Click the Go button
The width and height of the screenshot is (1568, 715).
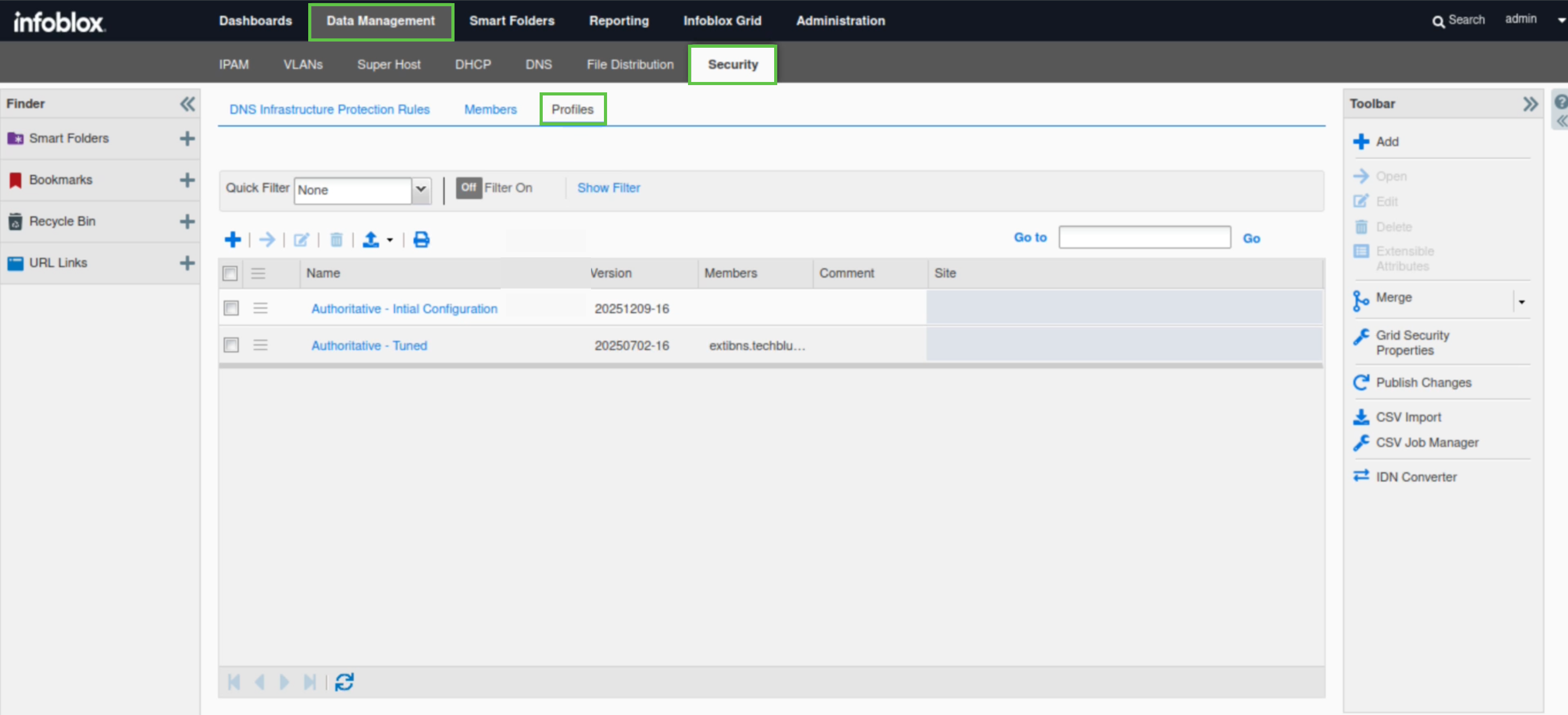click(x=1251, y=239)
